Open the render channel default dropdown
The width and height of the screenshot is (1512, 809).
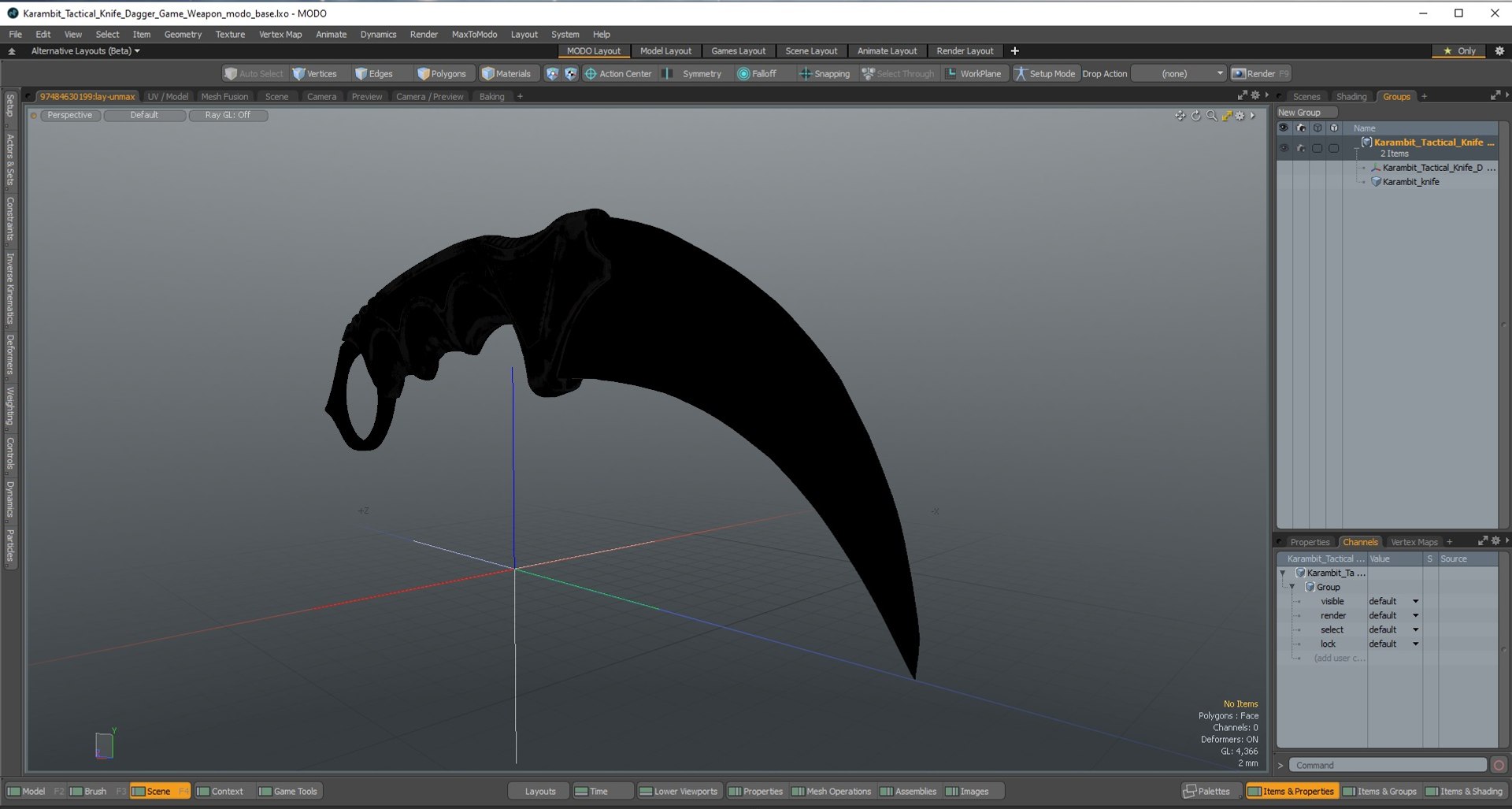click(x=1393, y=615)
